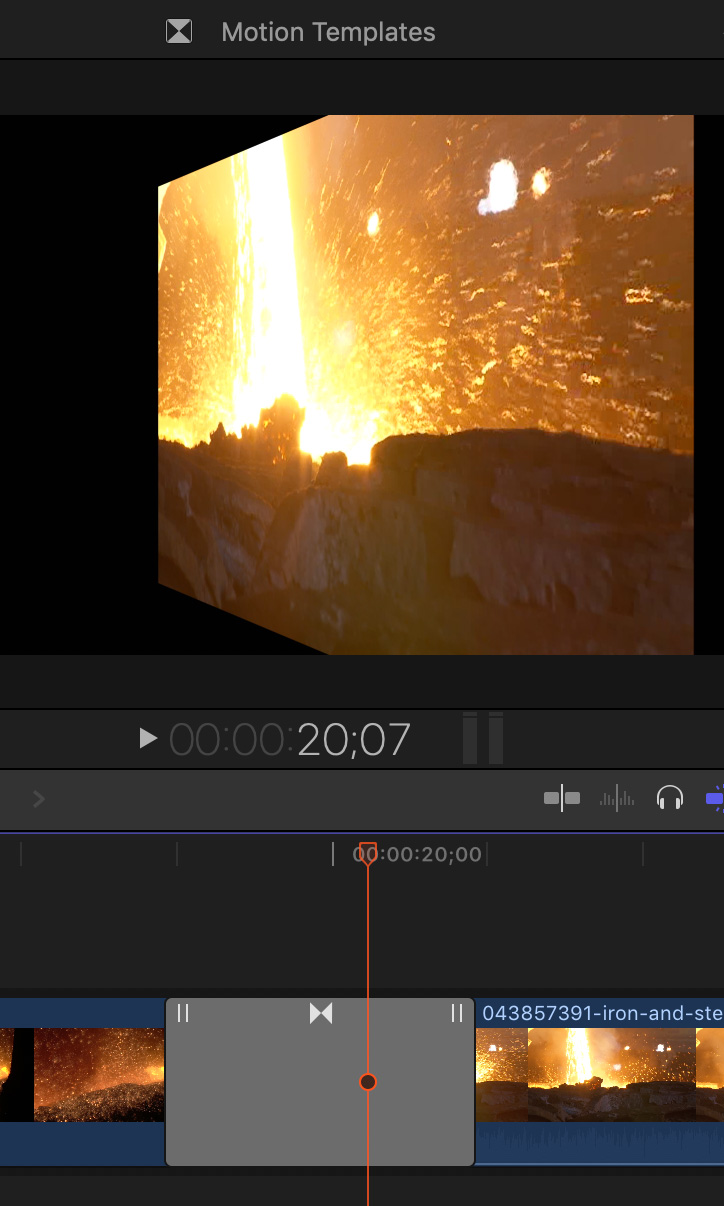Toggle solo headphones icon
The width and height of the screenshot is (724, 1206).
[x=669, y=798]
